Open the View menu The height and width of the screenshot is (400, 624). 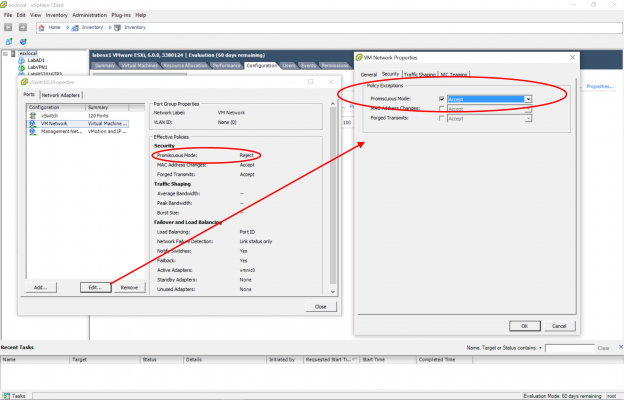click(x=35, y=15)
